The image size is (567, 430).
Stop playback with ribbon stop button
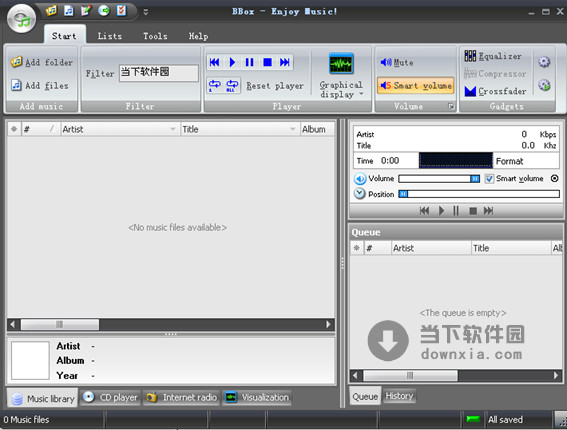pyautogui.click(x=267, y=62)
